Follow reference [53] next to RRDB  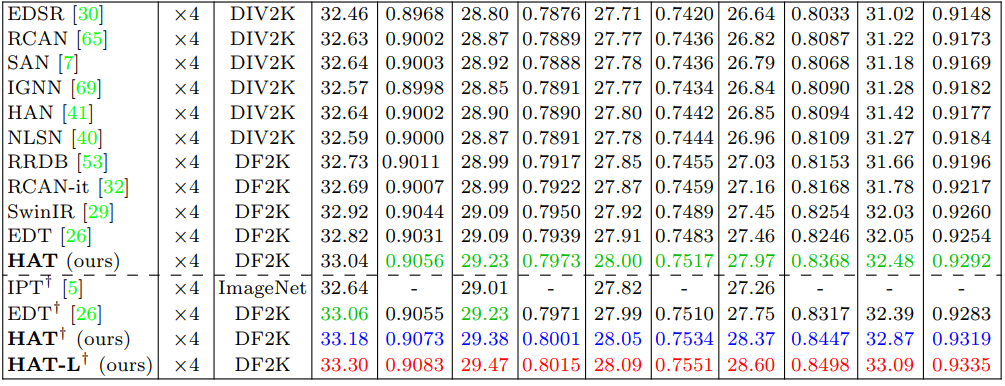coord(92,162)
